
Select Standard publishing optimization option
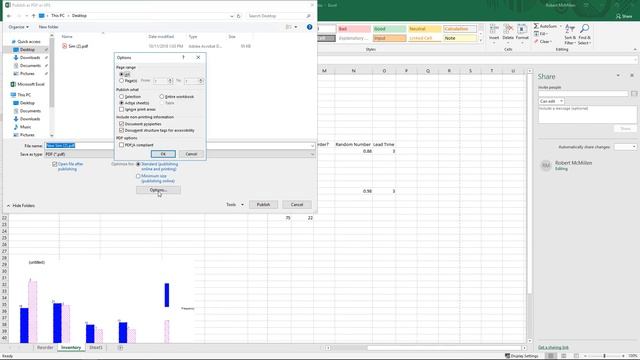point(138,164)
